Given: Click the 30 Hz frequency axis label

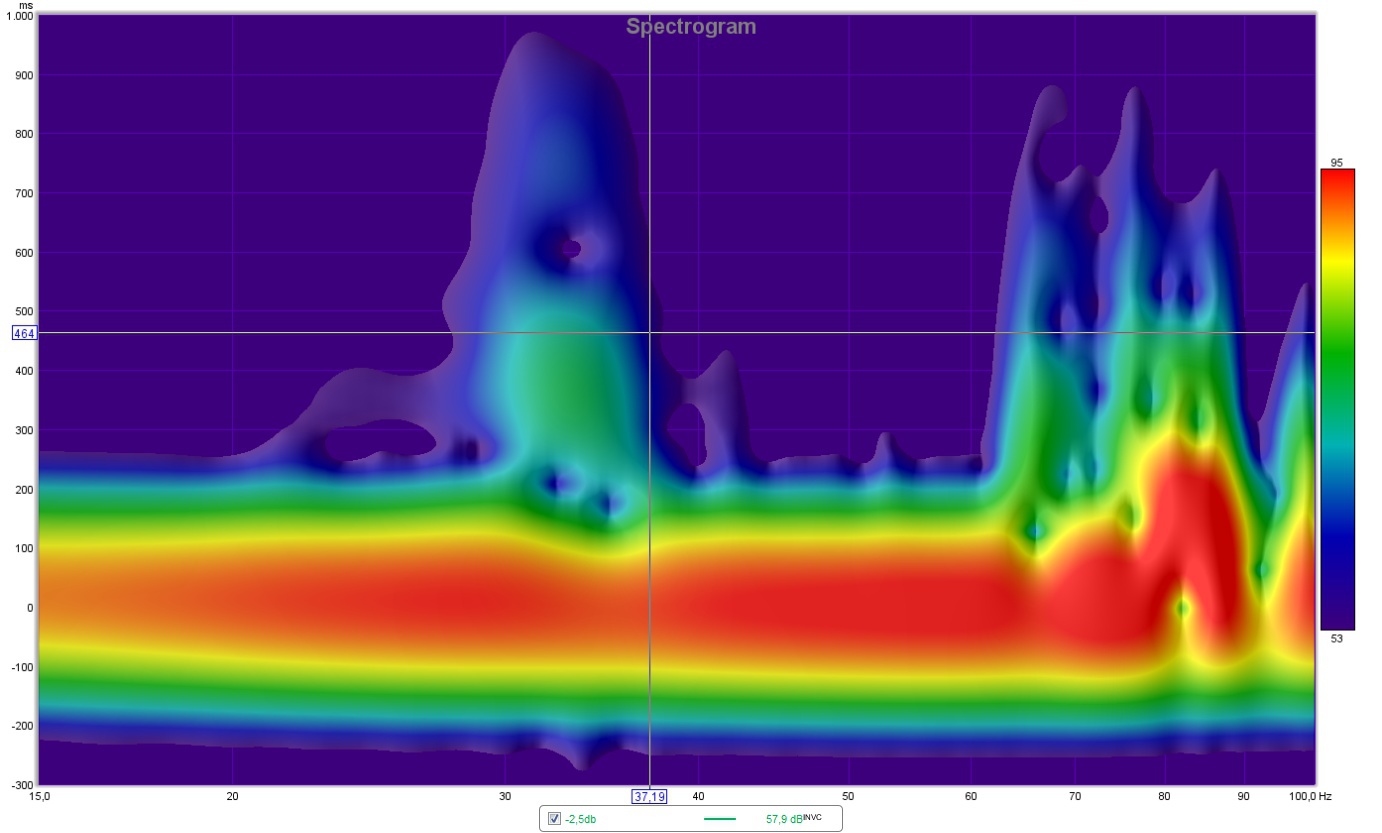Looking at the screenshot, I should coord(504,797).
